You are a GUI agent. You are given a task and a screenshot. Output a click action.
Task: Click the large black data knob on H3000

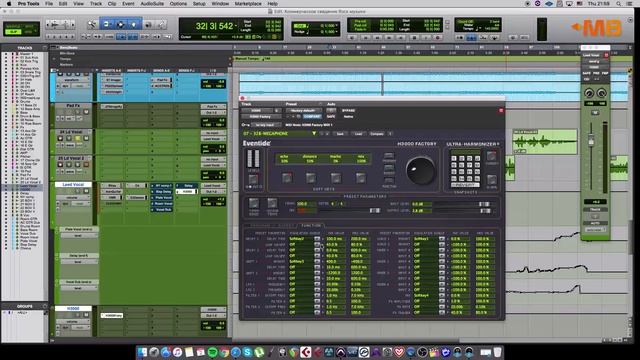420,171
